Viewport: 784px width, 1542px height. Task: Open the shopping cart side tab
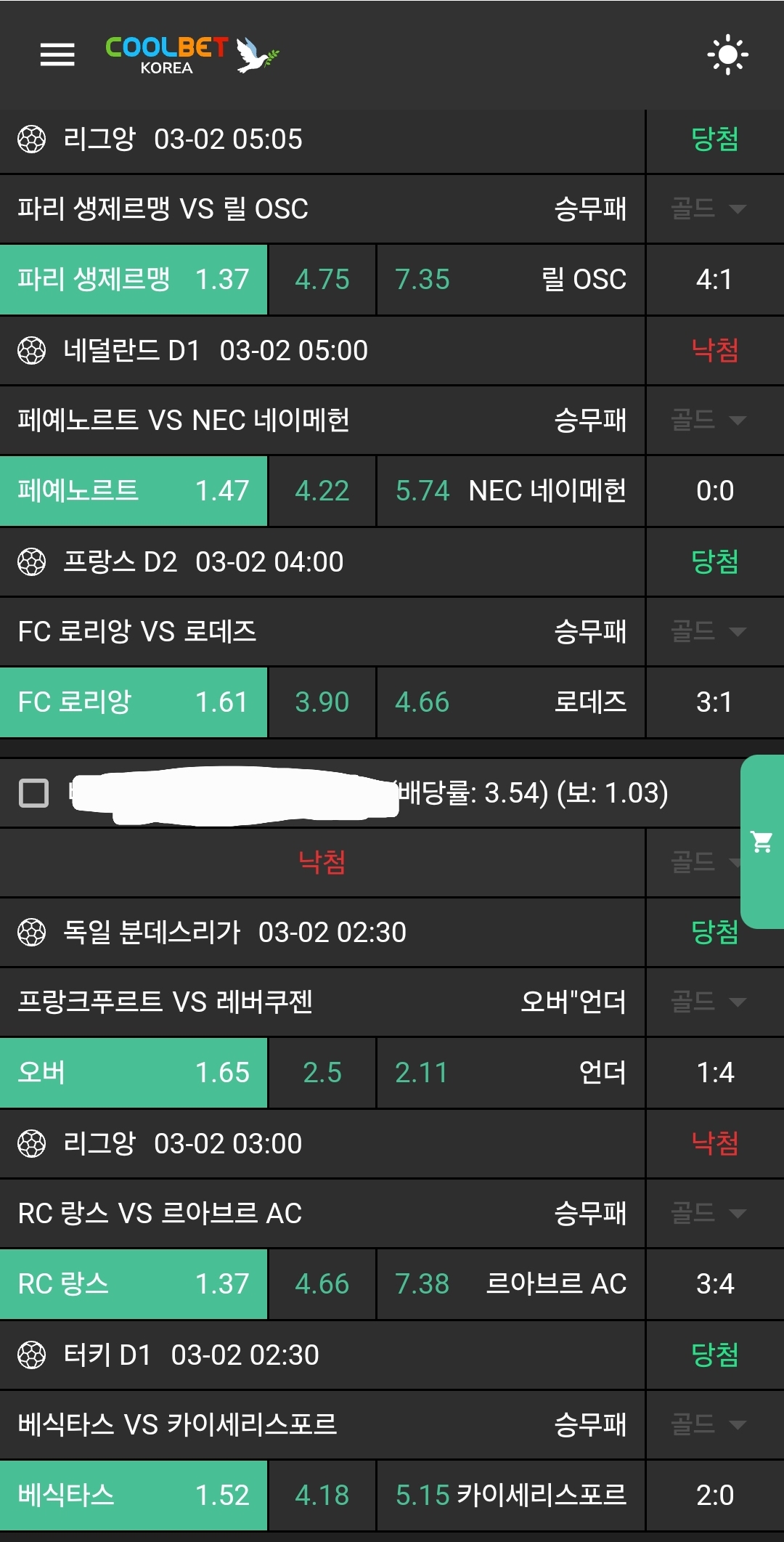(x=762, y=841)
